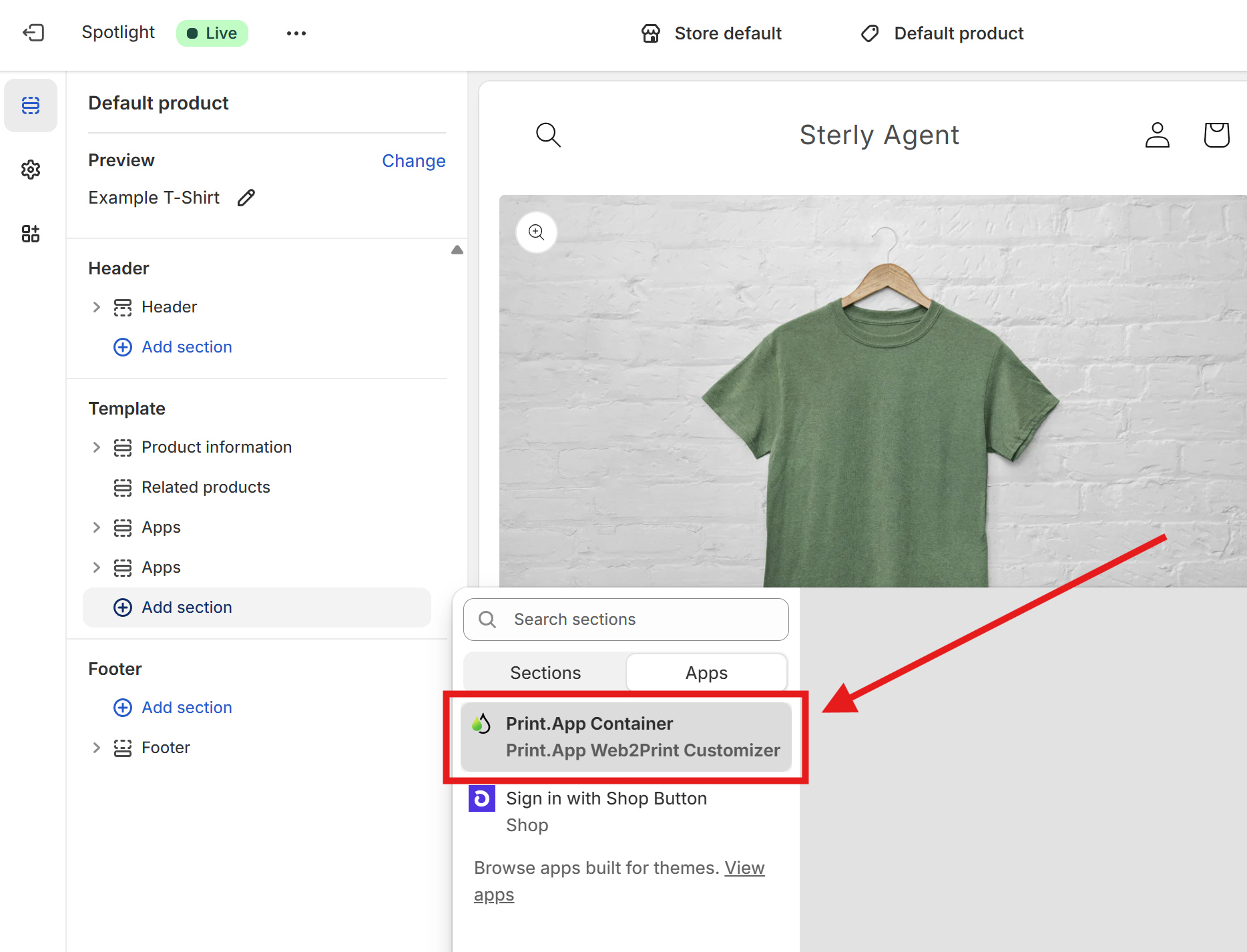Click the search icon in the store preview

pyautogui.click(x=548, y=135)
